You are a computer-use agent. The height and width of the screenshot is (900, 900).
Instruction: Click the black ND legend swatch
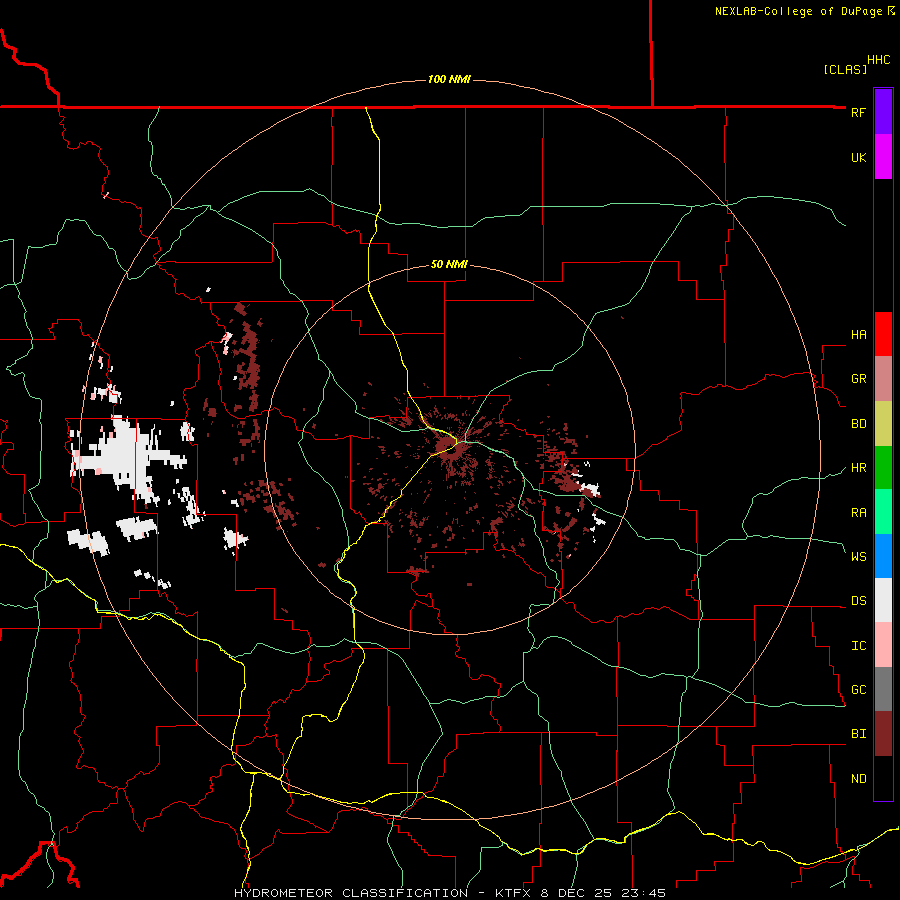[x=883, y=778]
